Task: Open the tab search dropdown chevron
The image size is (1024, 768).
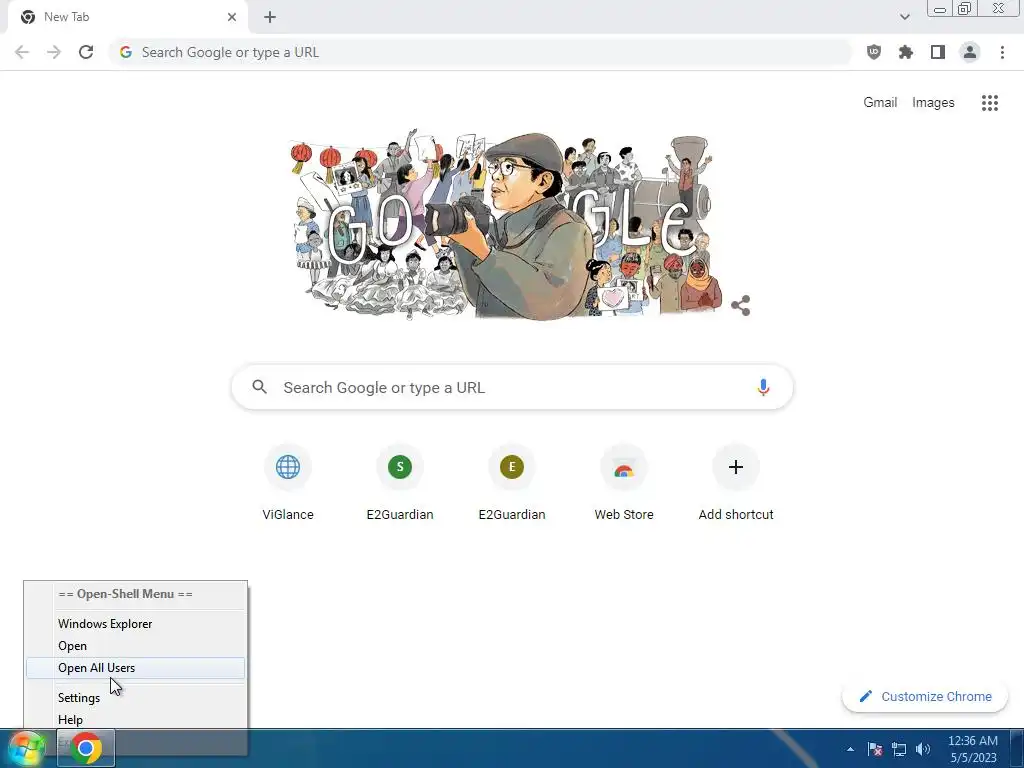Action: click(x=904, y=17)
